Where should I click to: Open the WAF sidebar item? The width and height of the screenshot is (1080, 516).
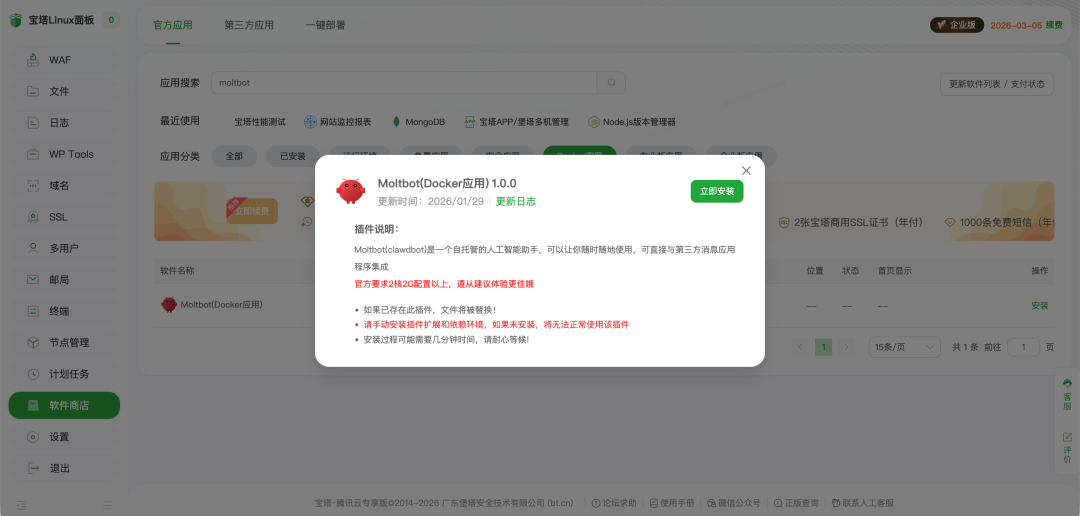click(x=64, y=60)
